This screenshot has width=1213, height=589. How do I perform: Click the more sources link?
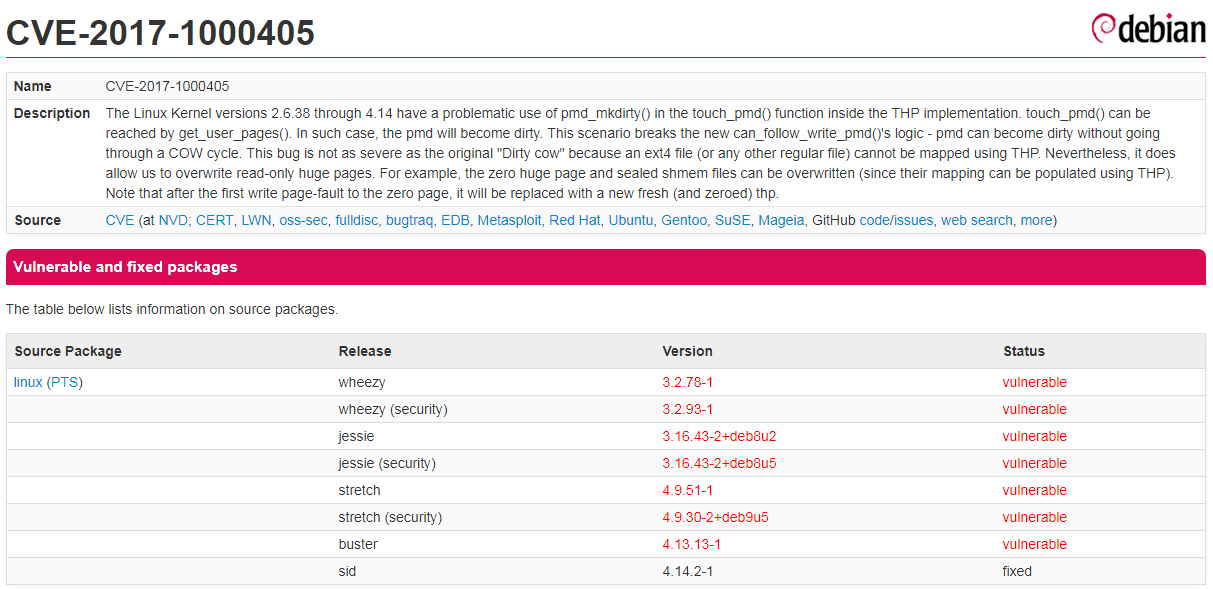click(1036, 220)
